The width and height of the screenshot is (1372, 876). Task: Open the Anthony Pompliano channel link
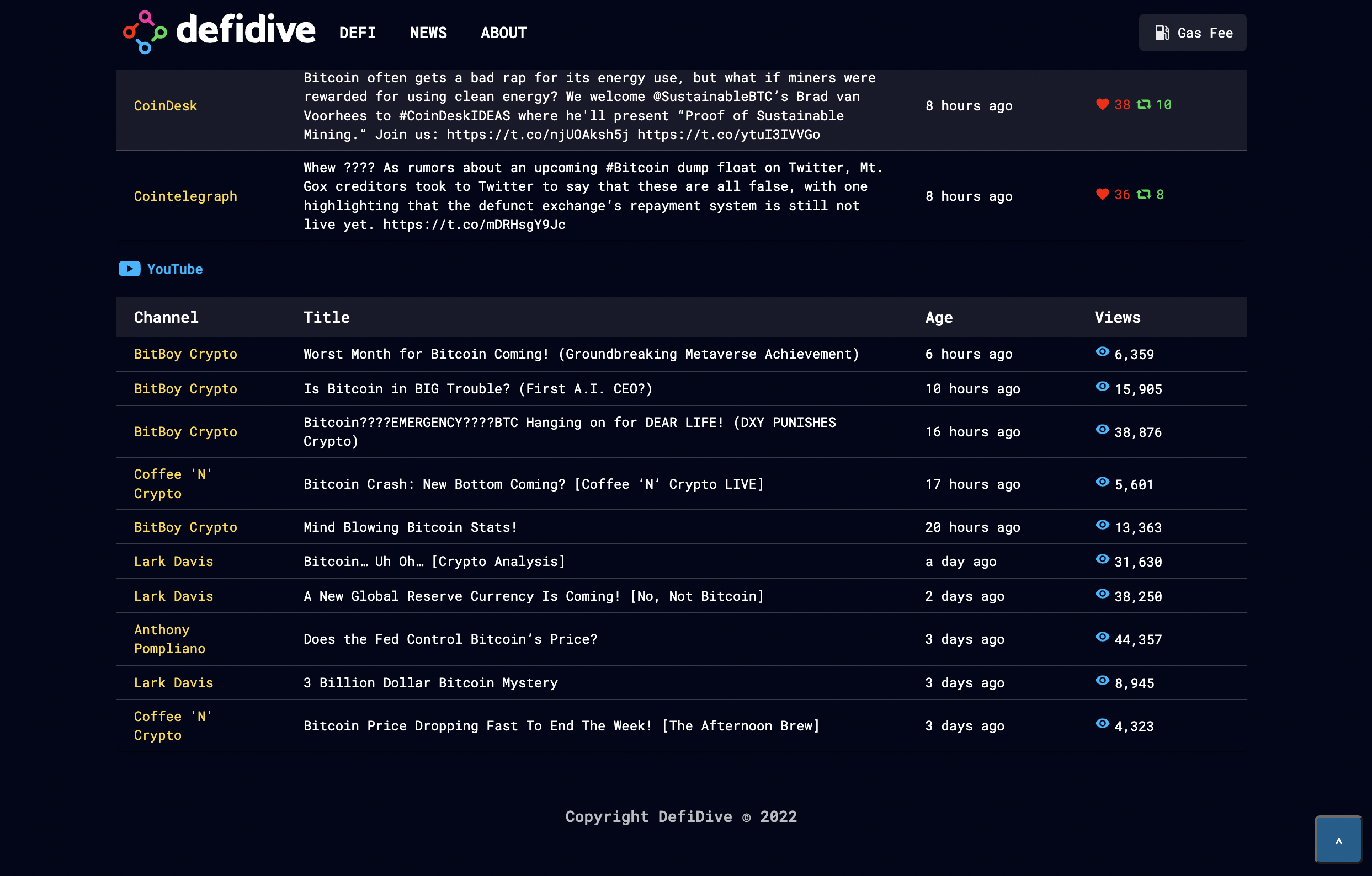click(169, 639)
